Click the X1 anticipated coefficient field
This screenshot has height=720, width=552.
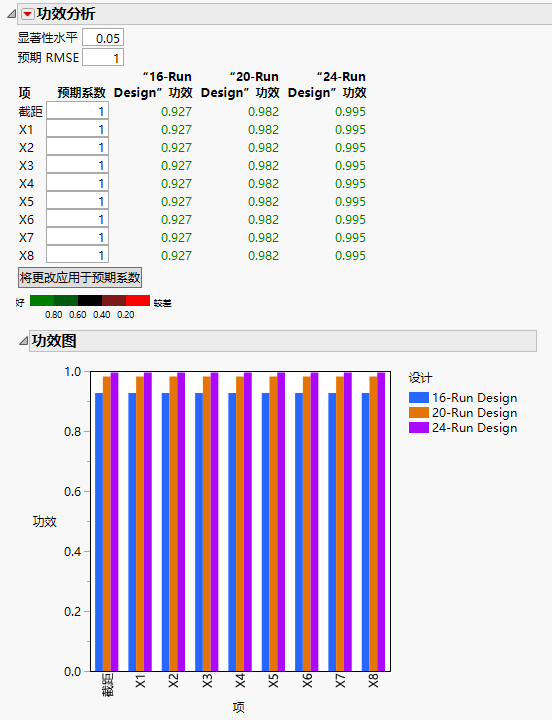[x=78, y=129]
